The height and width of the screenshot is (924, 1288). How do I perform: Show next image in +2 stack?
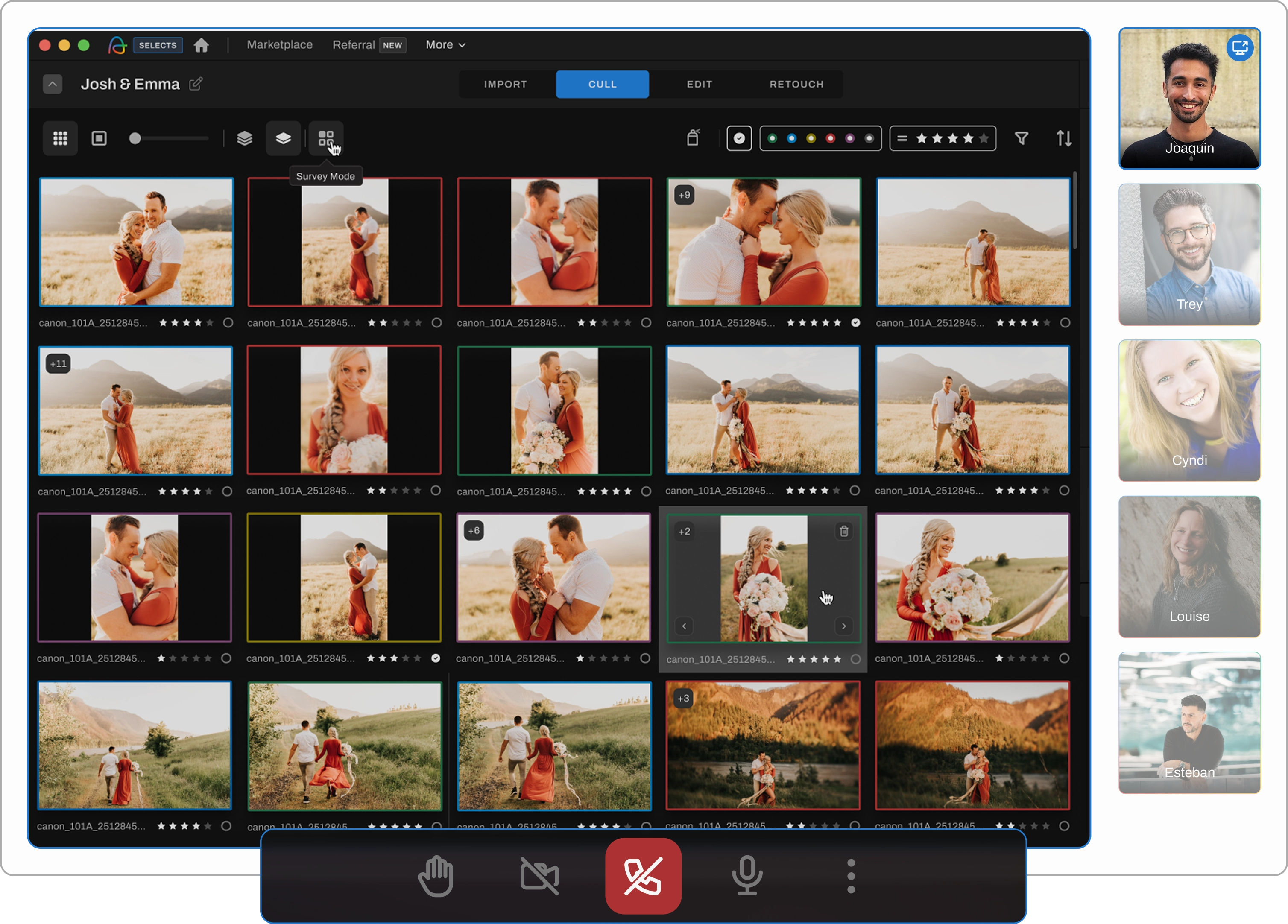pyautogui.click(x=844, y=626)
